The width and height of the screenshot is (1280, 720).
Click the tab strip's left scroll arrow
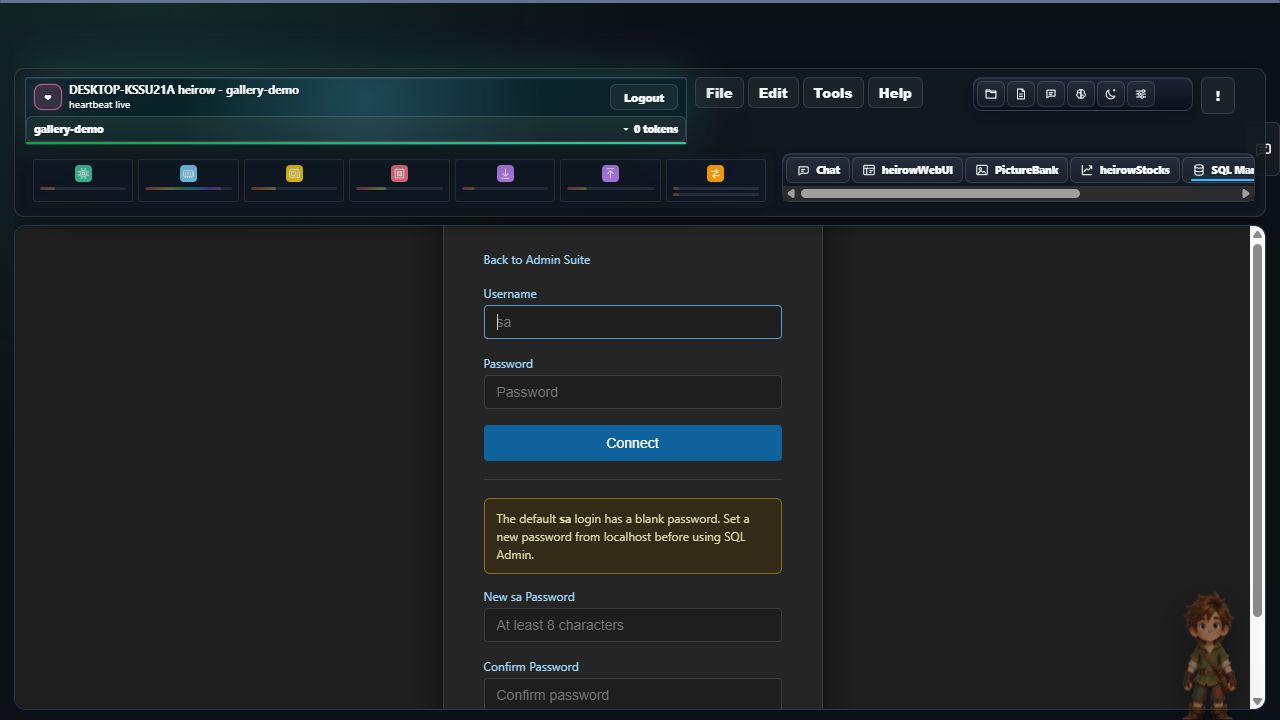[791, 193]
